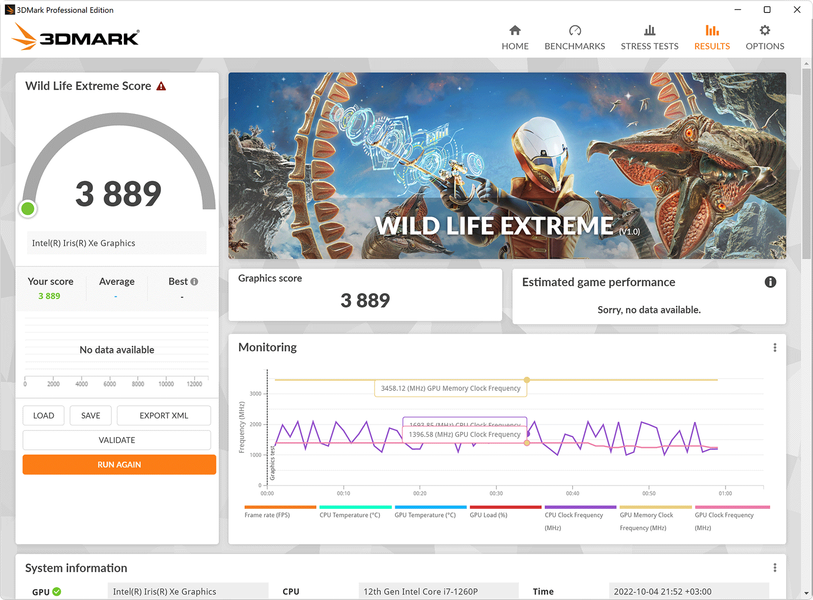Click the scrollbar up arrow
Viewport: 813px width, 600px height.
(806, 64)
